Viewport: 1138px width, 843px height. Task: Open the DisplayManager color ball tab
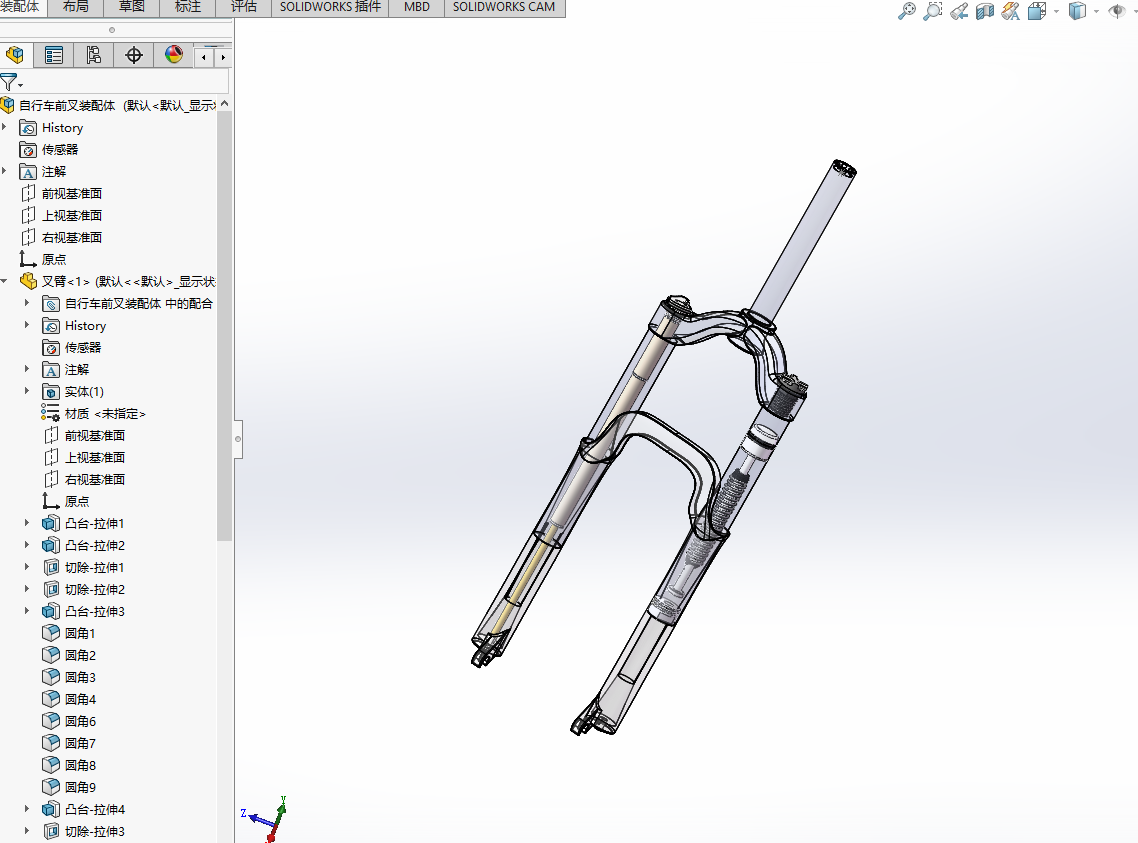(x=173, y=55)
